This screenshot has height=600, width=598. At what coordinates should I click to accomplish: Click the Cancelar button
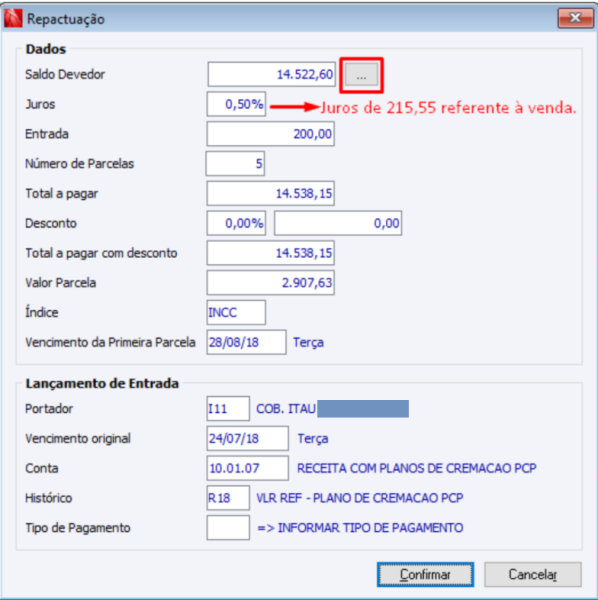(533, 574)
